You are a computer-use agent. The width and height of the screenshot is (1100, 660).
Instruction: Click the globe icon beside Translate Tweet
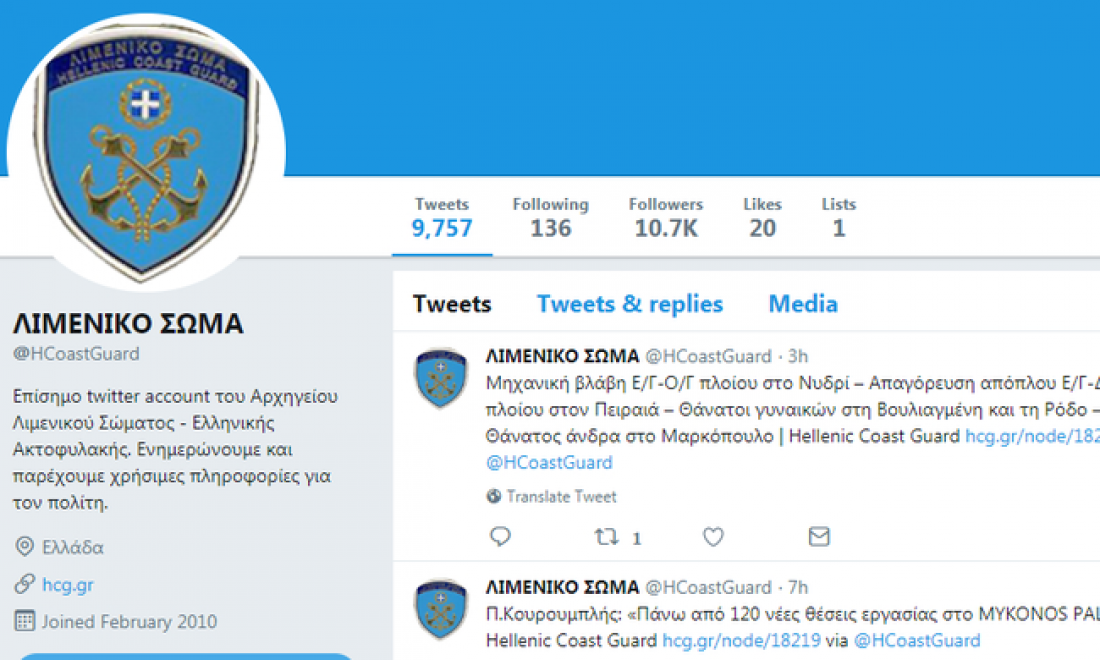pyautogui.click(x=494, y=496)
